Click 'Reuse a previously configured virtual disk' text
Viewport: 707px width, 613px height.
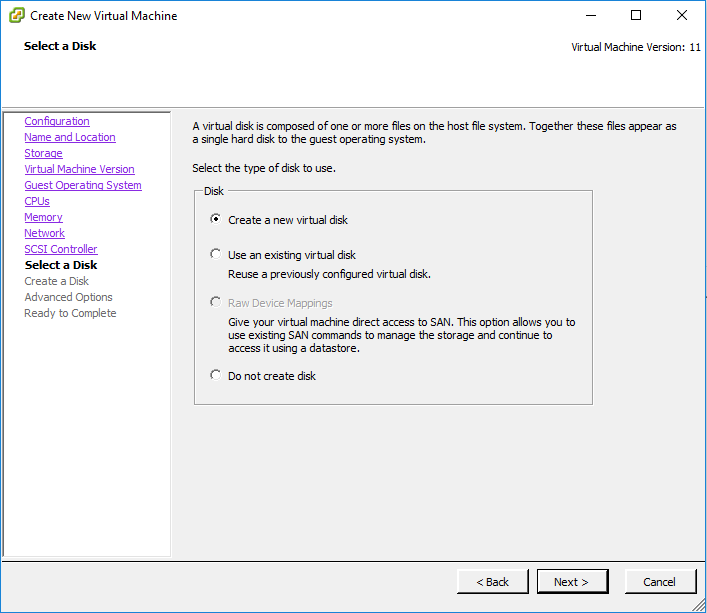[x=329, y=274]
